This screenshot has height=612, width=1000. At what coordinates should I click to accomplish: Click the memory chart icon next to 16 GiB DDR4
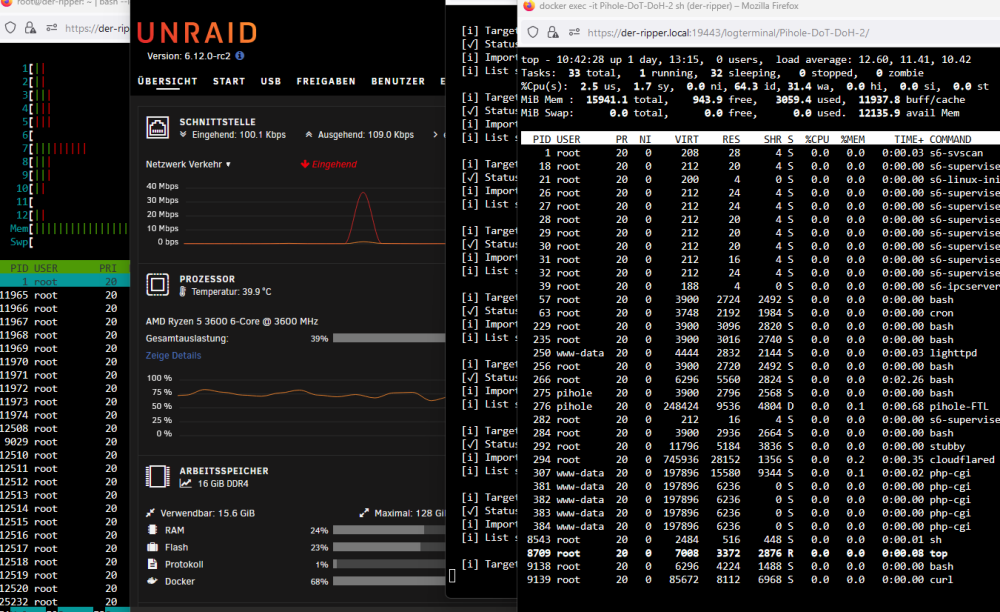coord(186,483)
